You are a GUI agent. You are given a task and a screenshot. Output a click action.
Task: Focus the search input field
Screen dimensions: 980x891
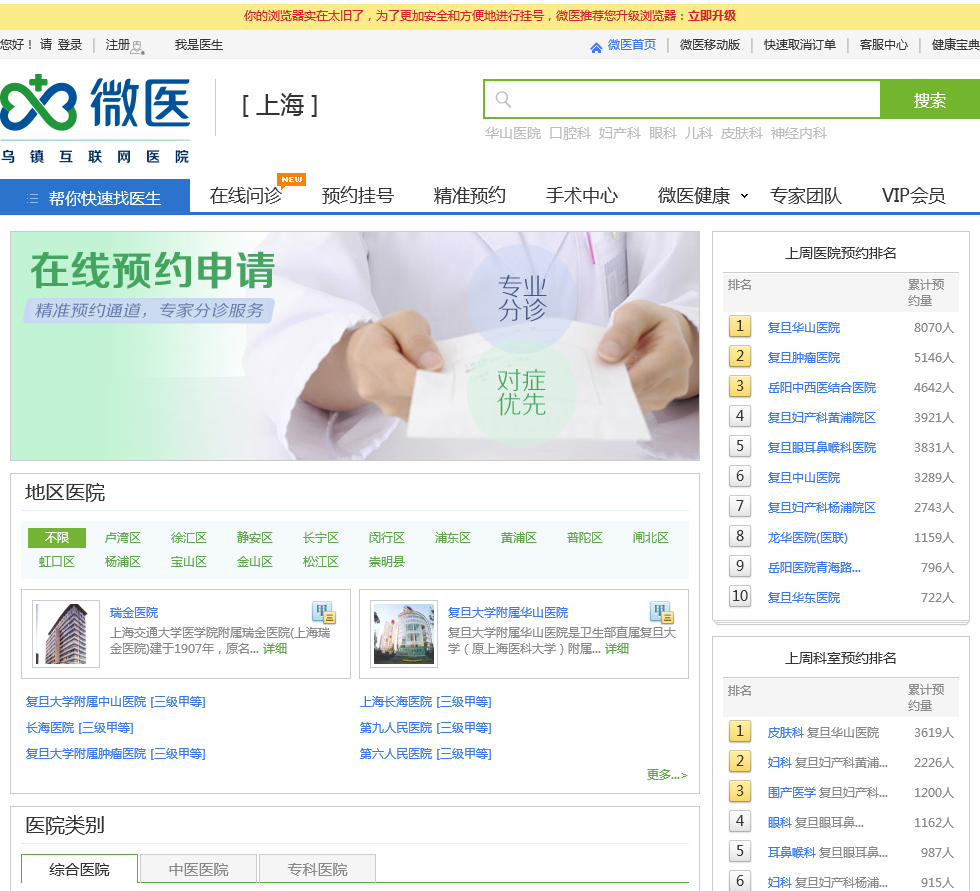(x=682, y=99)
